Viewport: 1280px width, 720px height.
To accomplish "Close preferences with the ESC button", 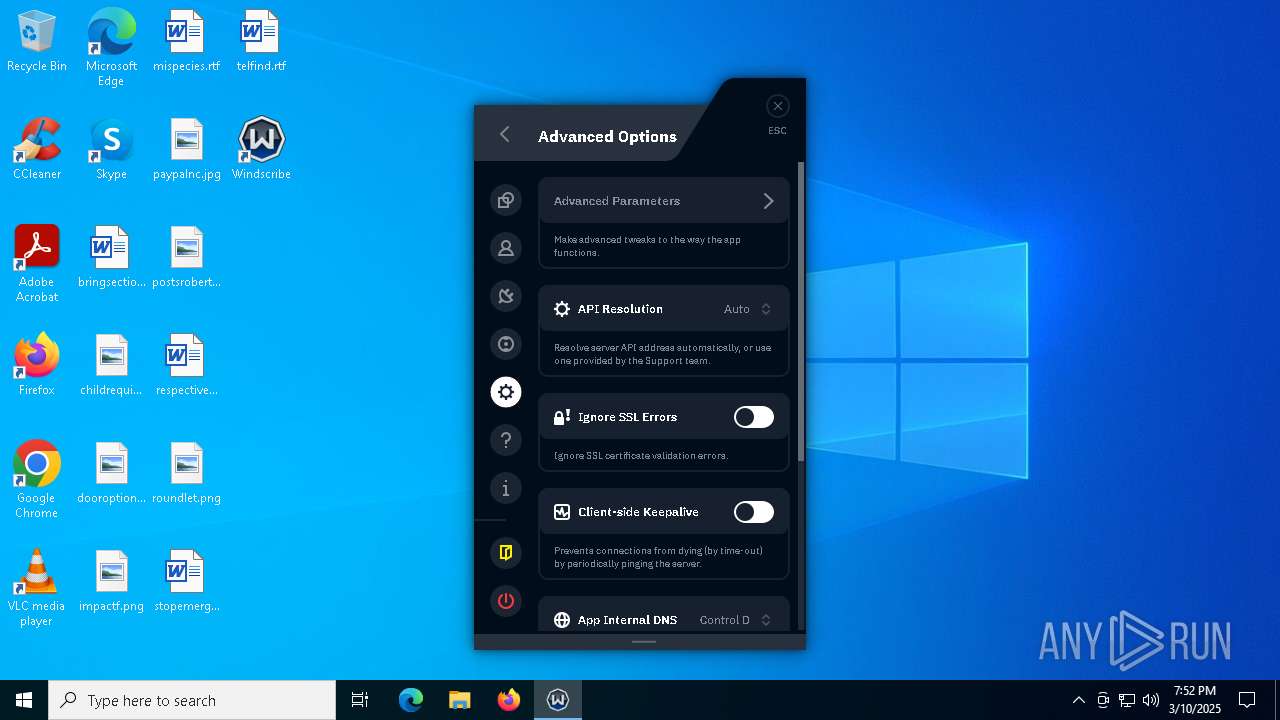I will click(777, 106).
